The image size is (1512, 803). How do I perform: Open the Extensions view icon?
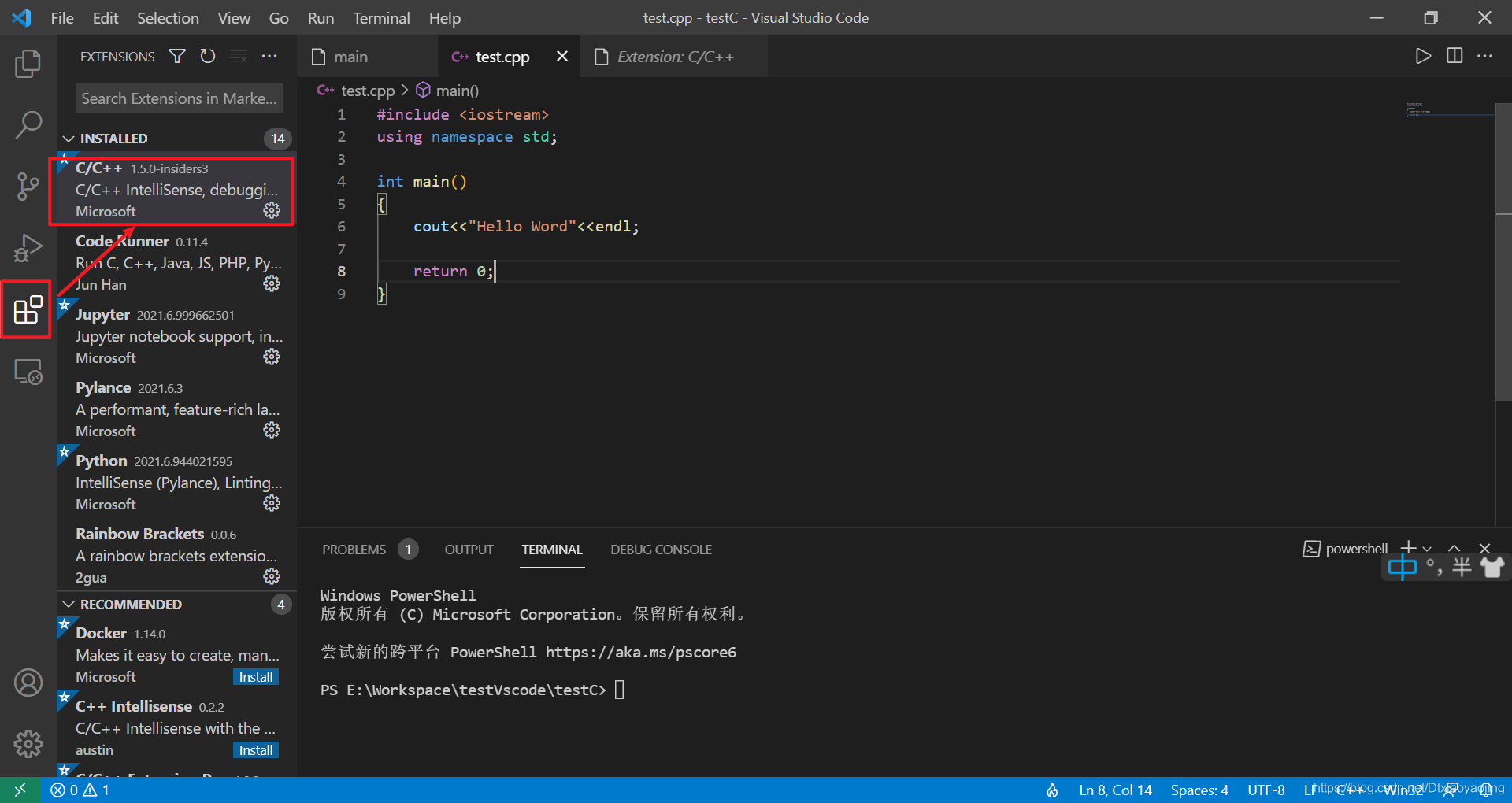tap(28, 309)
